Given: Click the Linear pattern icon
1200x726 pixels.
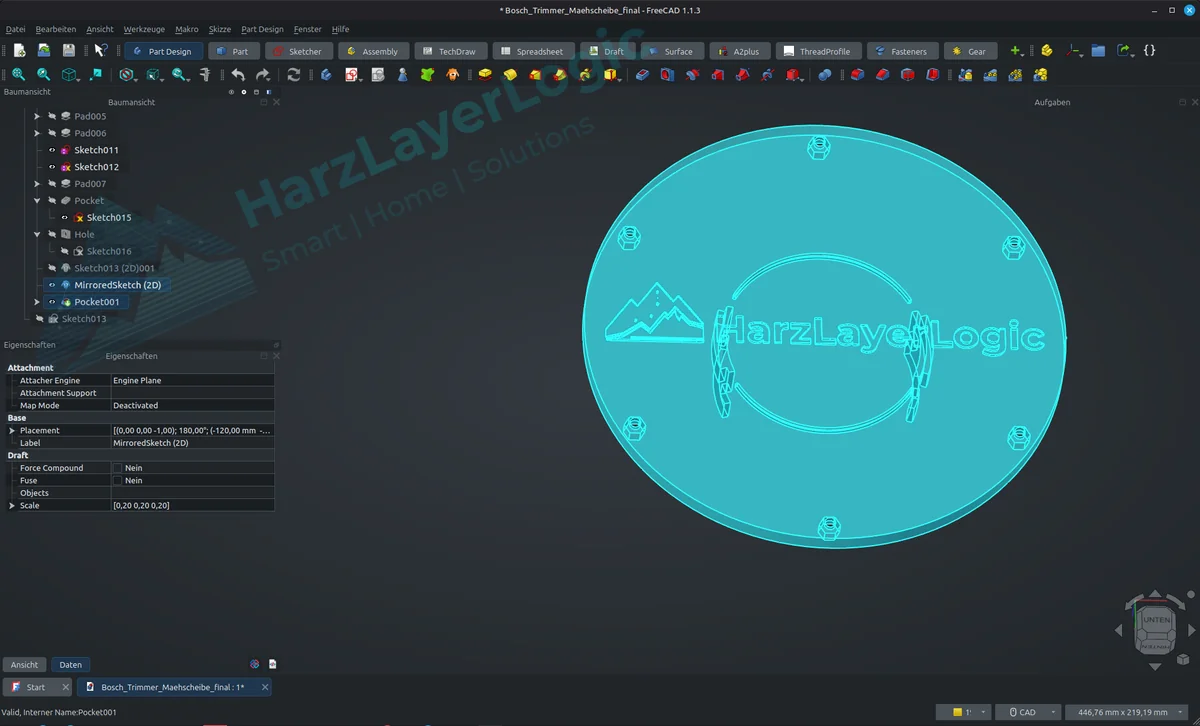Looking at the screenshot, I should (990, 75).
